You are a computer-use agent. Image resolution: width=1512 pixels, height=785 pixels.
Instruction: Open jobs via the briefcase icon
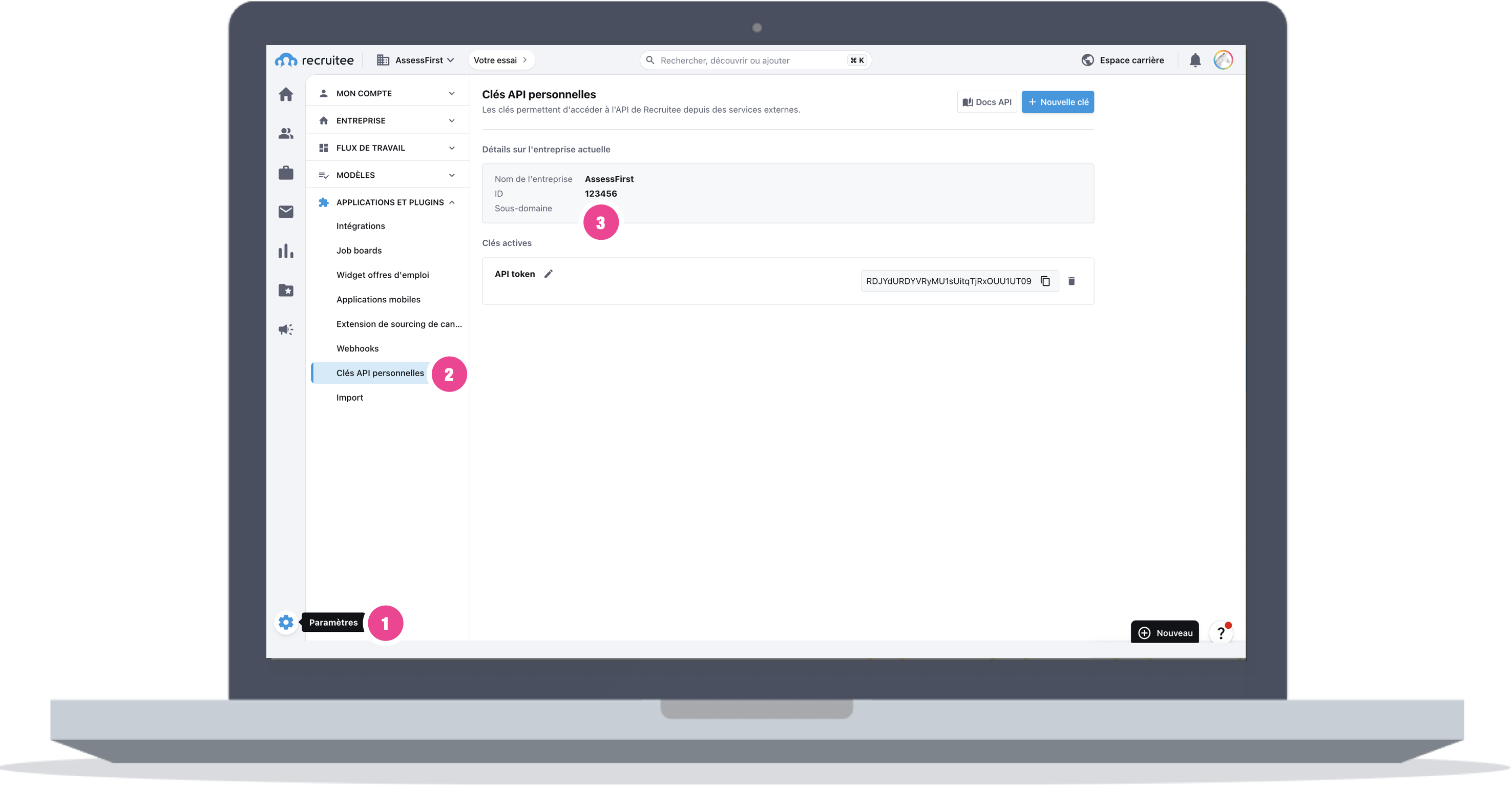coord(286,173)
